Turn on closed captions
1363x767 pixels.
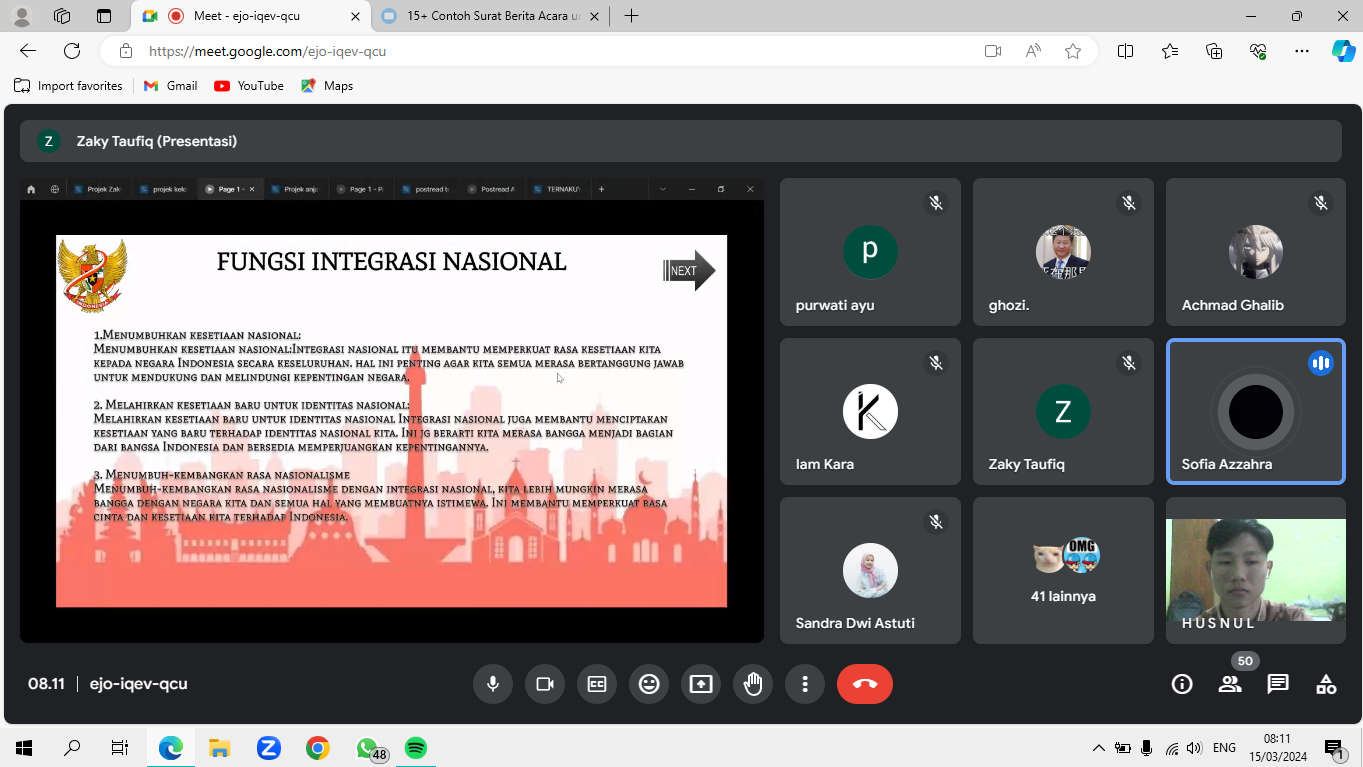tap(597, 684)
